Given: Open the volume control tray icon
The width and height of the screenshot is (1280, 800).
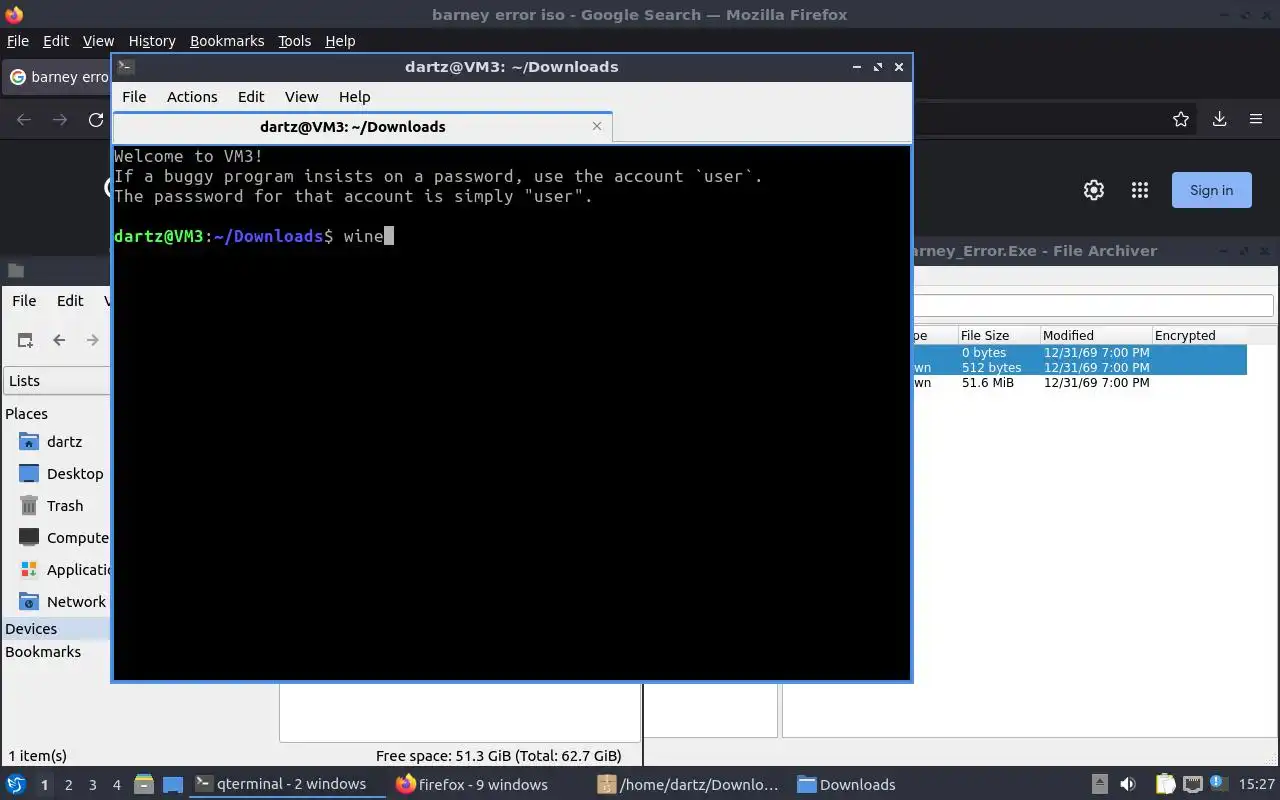Looking at the screenshot, I should [1128, 785].
